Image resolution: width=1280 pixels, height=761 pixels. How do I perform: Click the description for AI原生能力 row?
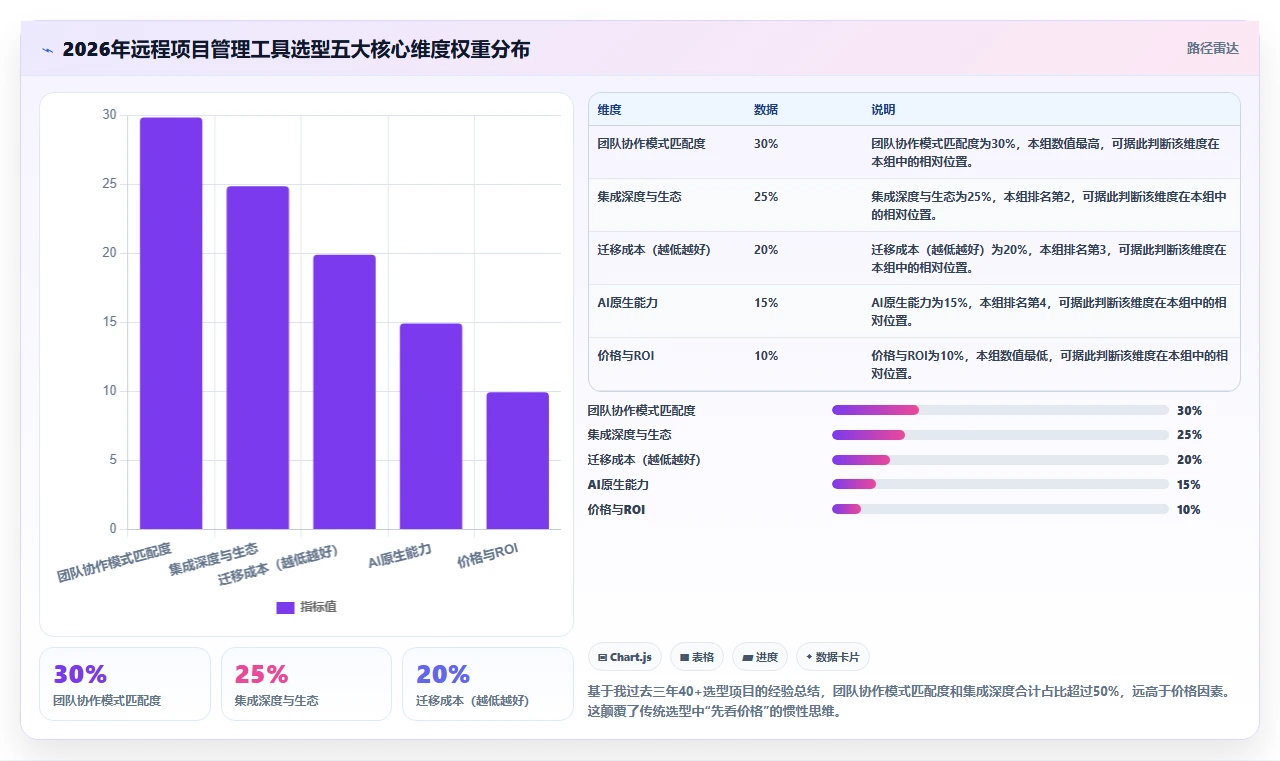1050,312
